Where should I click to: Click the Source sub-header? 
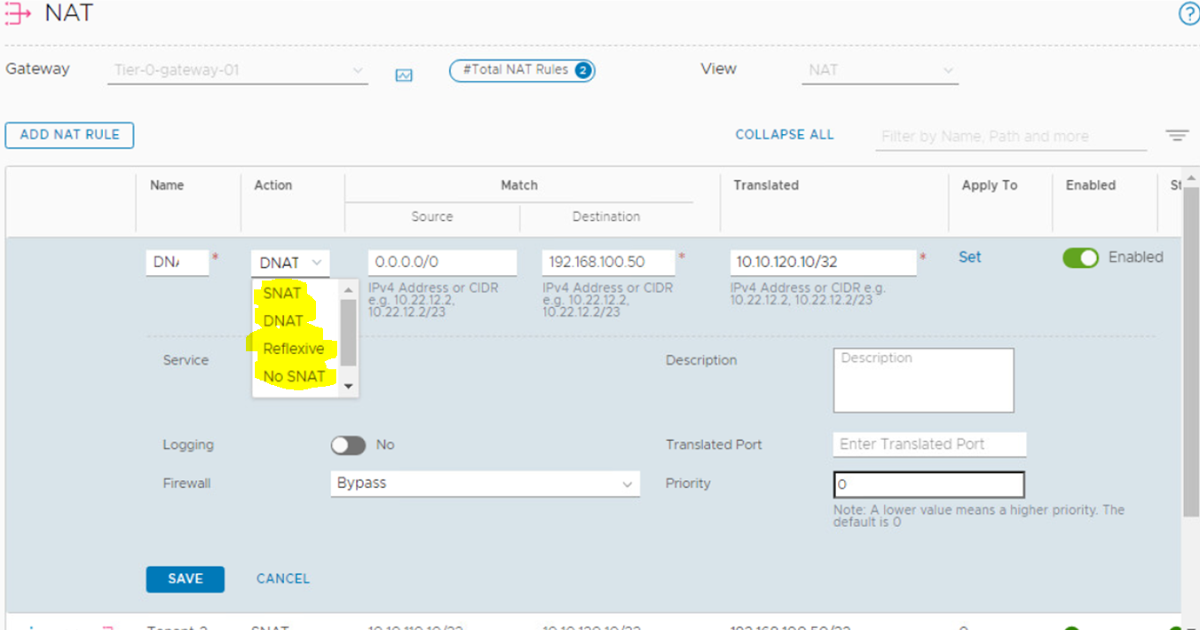[x=432, y=217]
